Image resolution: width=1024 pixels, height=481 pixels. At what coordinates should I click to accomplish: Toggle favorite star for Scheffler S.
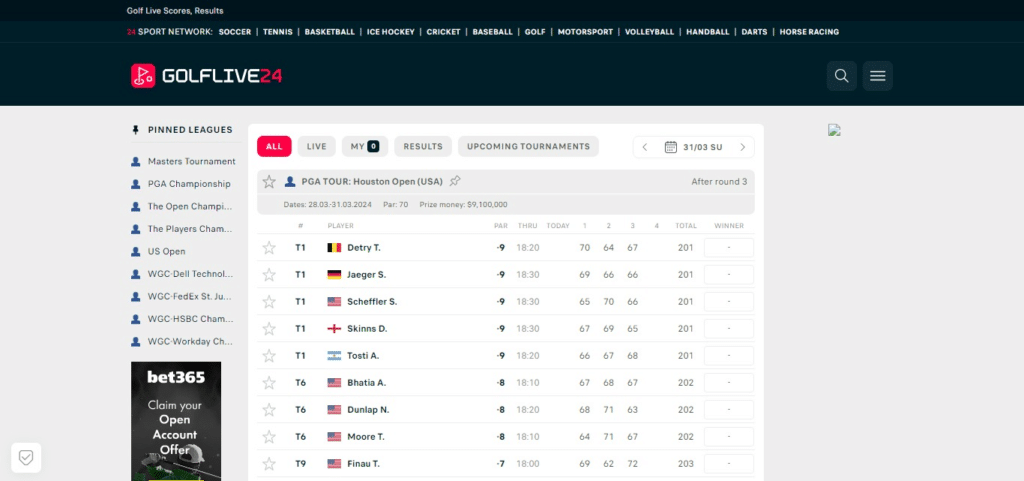click(268, 302)
